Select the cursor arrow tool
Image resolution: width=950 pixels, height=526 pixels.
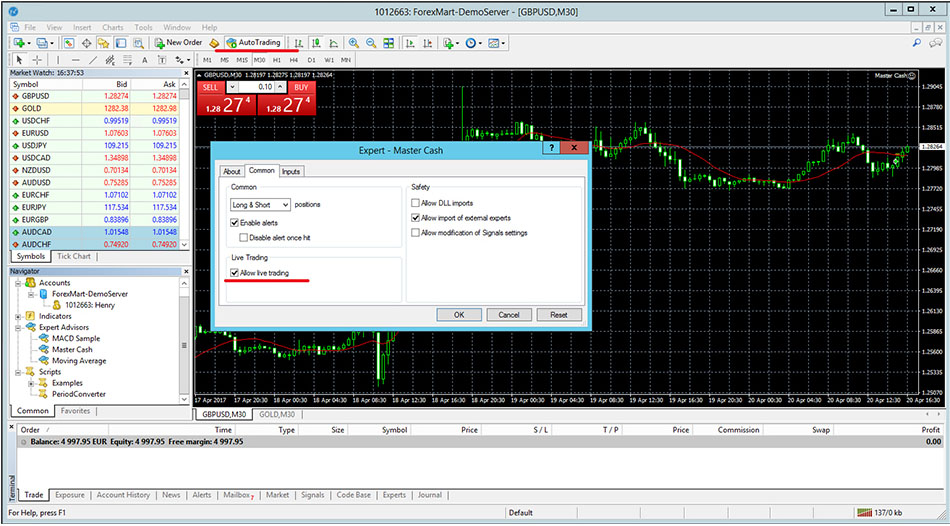pyautogui.click(x=19, y=60)
